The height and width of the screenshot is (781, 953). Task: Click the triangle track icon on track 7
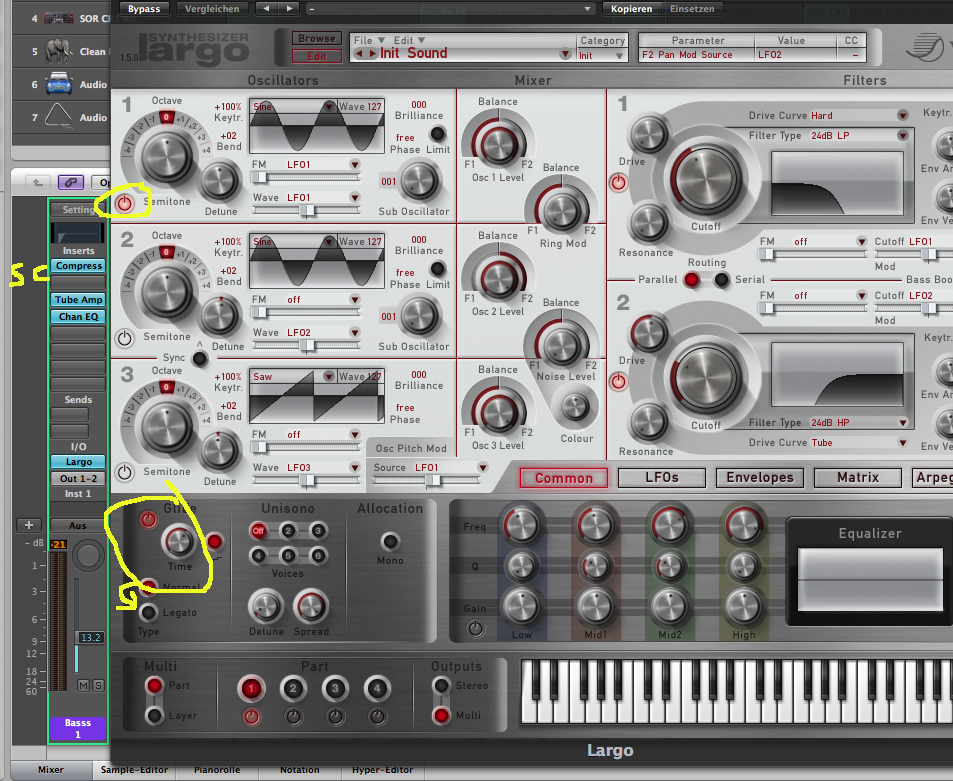(58, 117)
